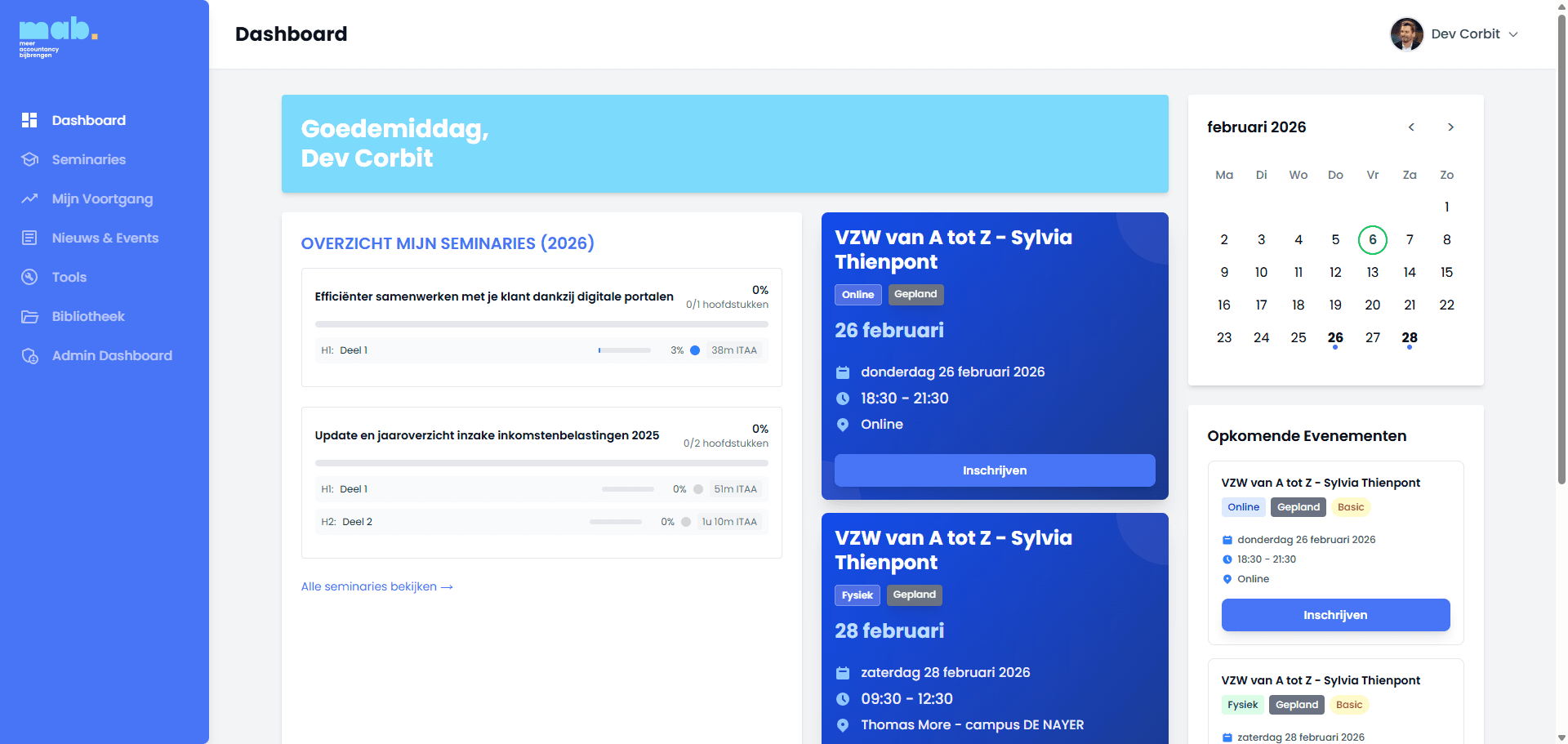Open Bibliotheek using the folder icon

click(29, 316)
